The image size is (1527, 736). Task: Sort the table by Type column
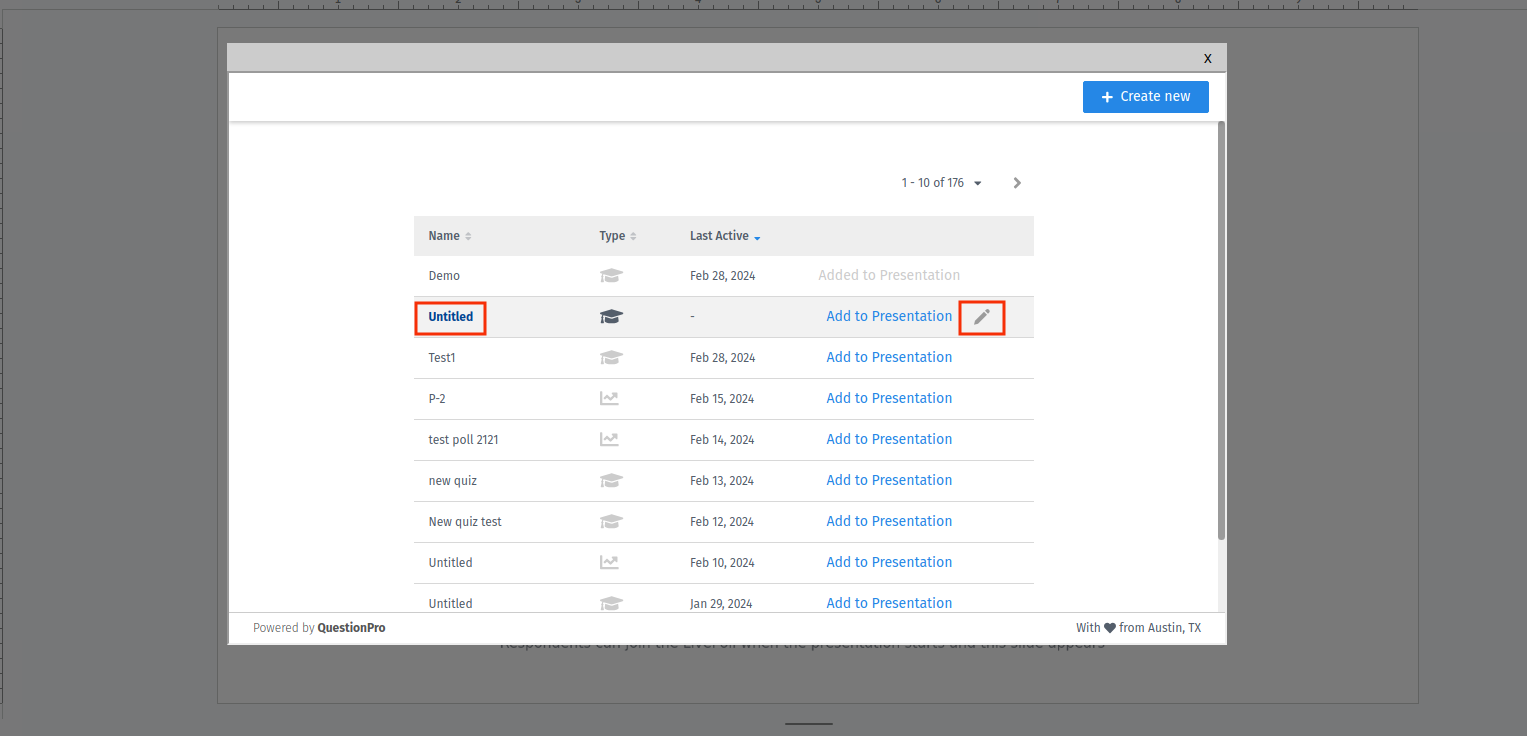(618, 236)
